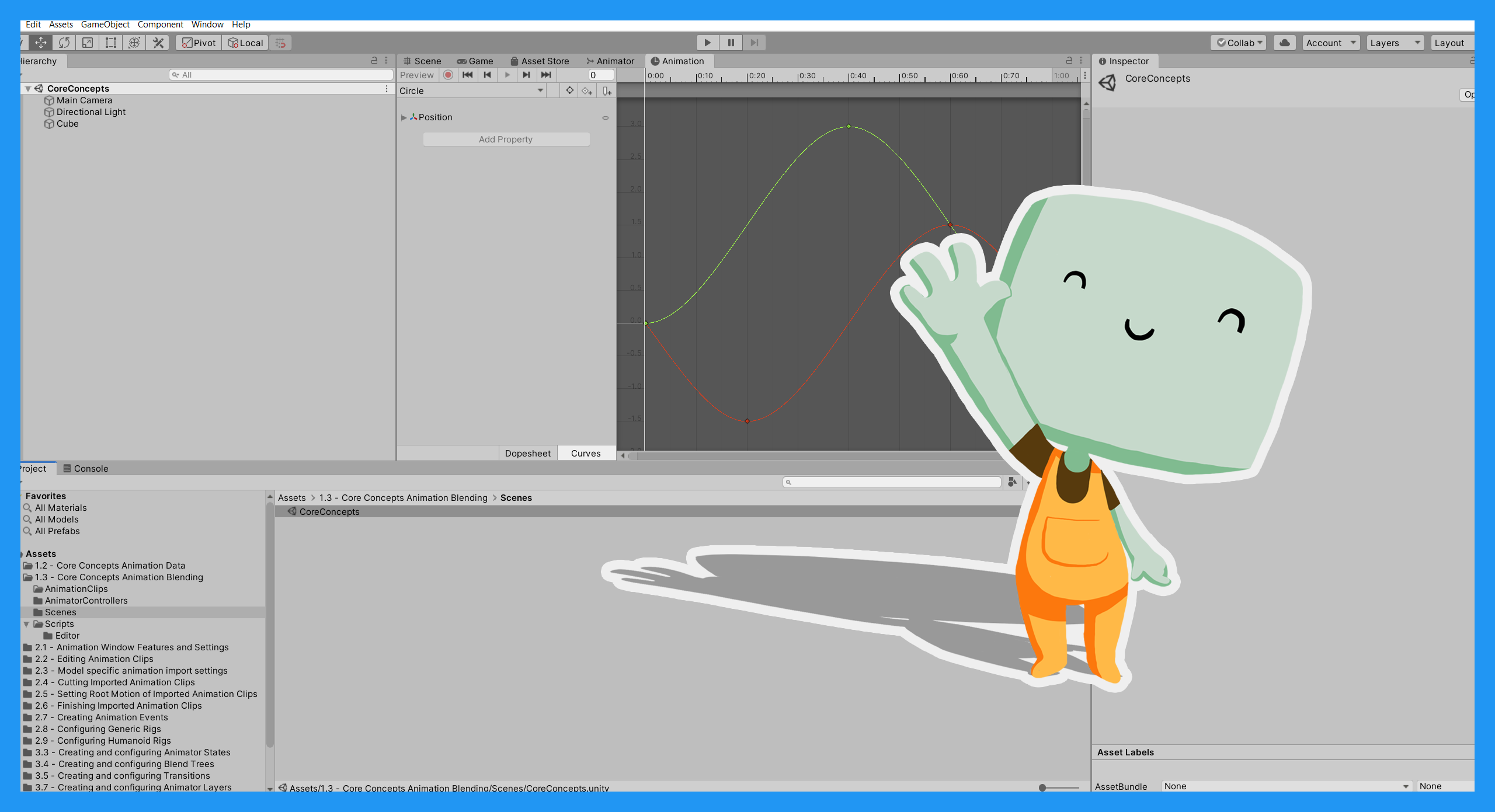Click the Add Keyframe icon in Animation window

[x=587, y=90]
